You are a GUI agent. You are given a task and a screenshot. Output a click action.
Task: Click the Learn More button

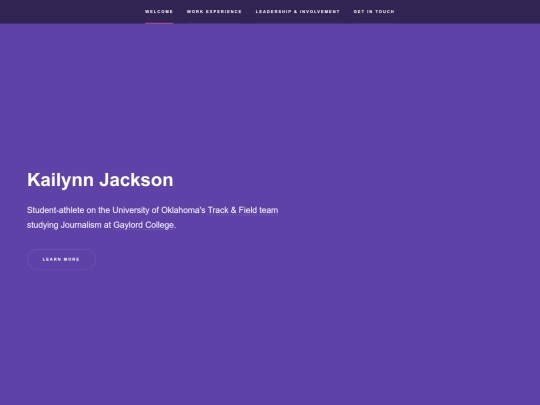click(61, 259)
